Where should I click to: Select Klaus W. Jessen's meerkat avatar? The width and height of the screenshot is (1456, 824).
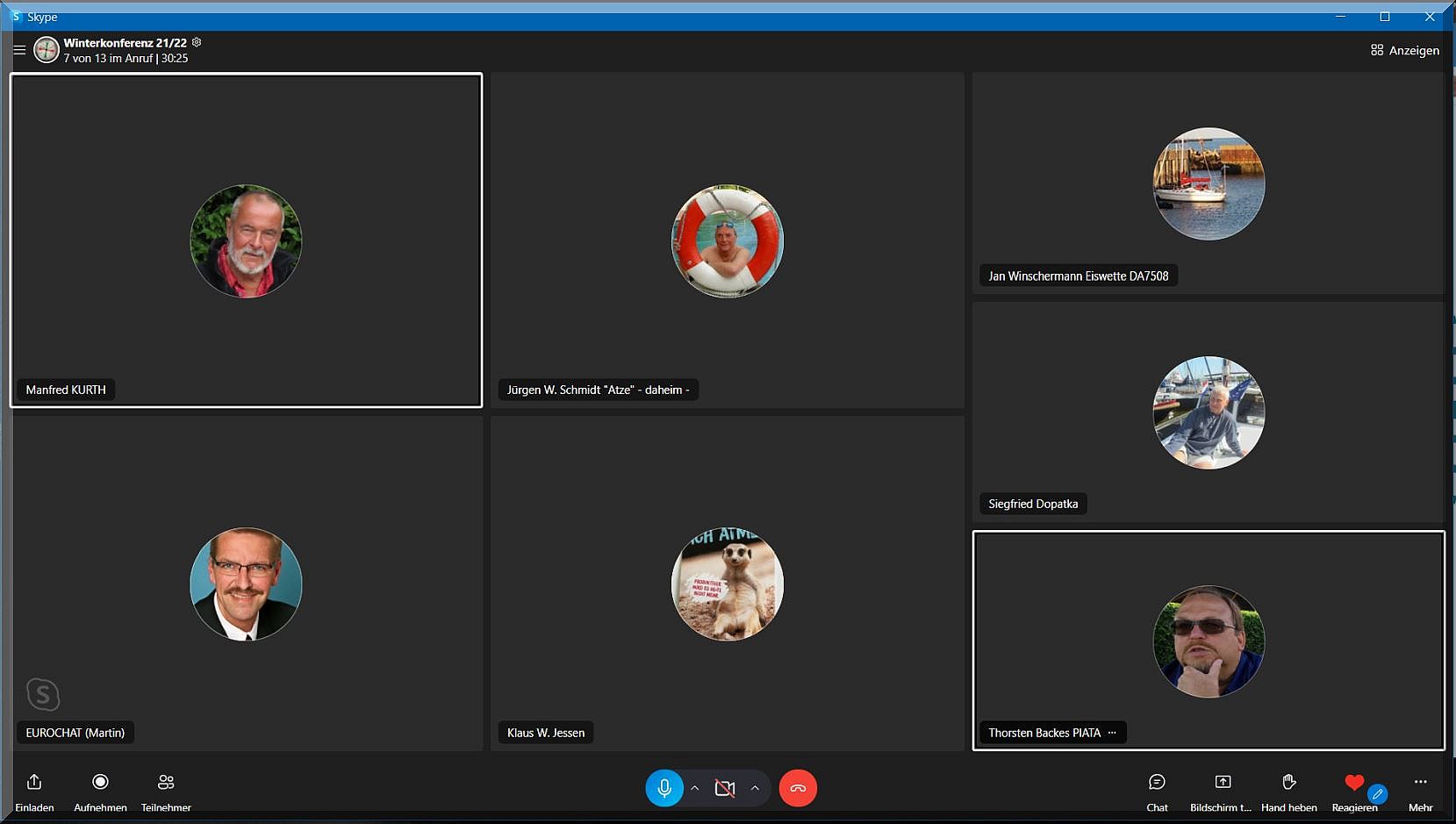(x=727, y=584)
